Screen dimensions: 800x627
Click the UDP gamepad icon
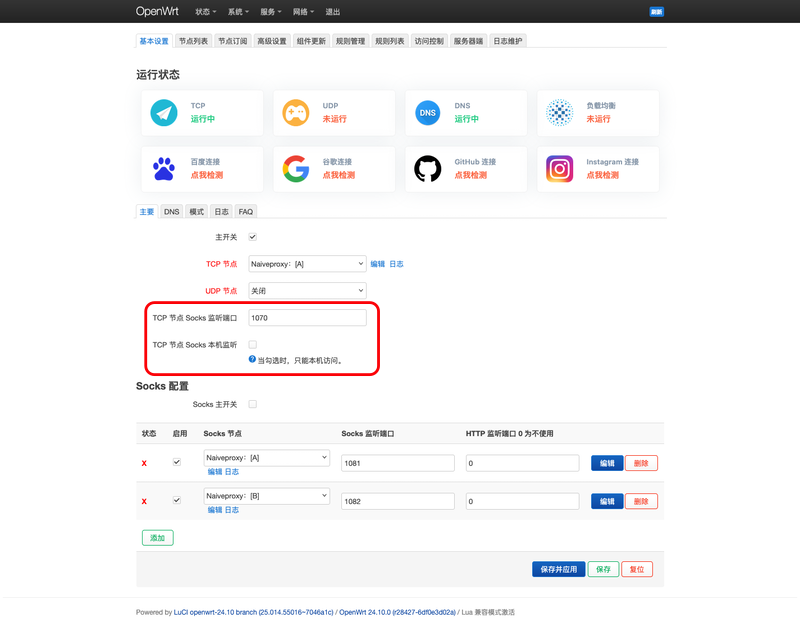click(296, 113)
